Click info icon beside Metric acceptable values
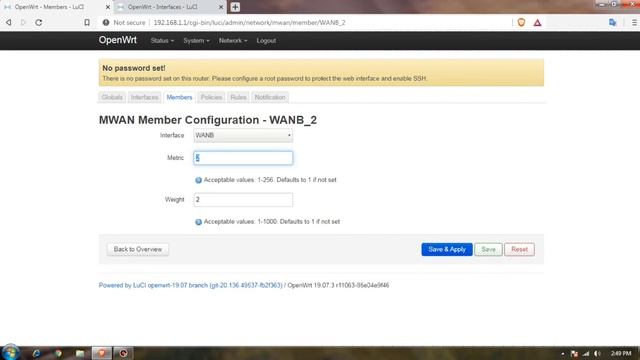 (198, 180)
